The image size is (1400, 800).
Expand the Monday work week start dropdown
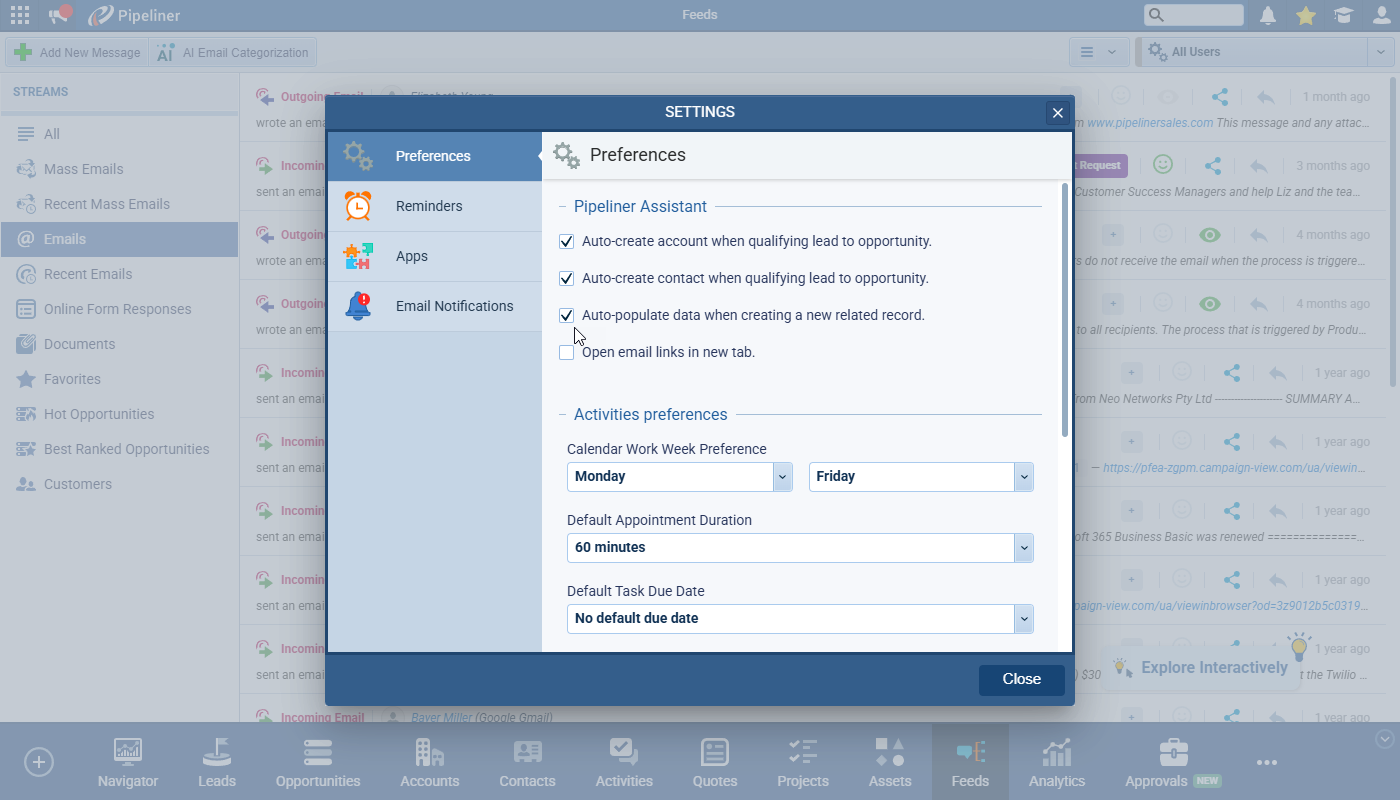(x=782, y=477)
